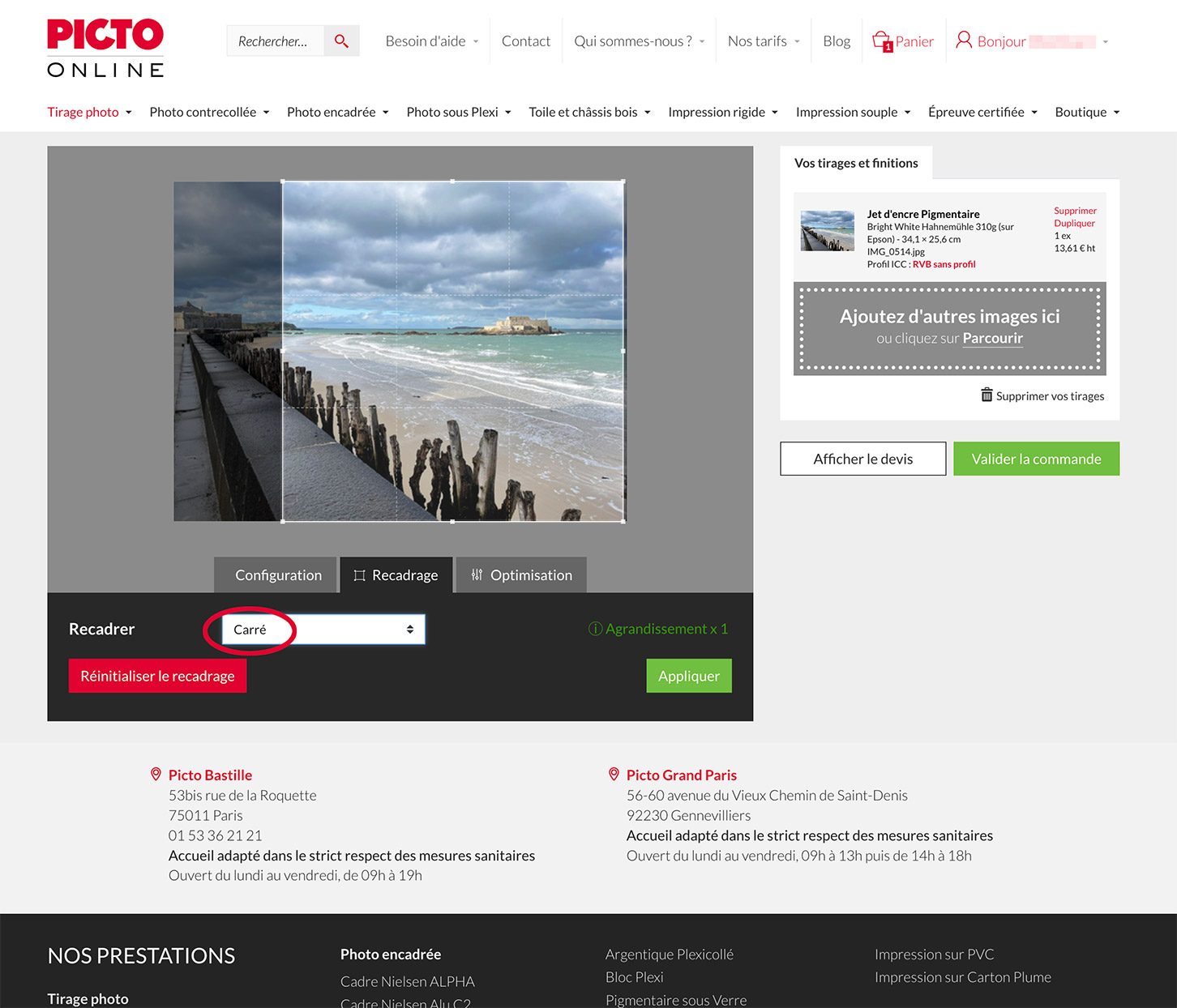Image resolution: width=1177 pixels, height=1008 pixels.
Task: Click the Picto Bastille location pin icon
Action: point(156,775)
